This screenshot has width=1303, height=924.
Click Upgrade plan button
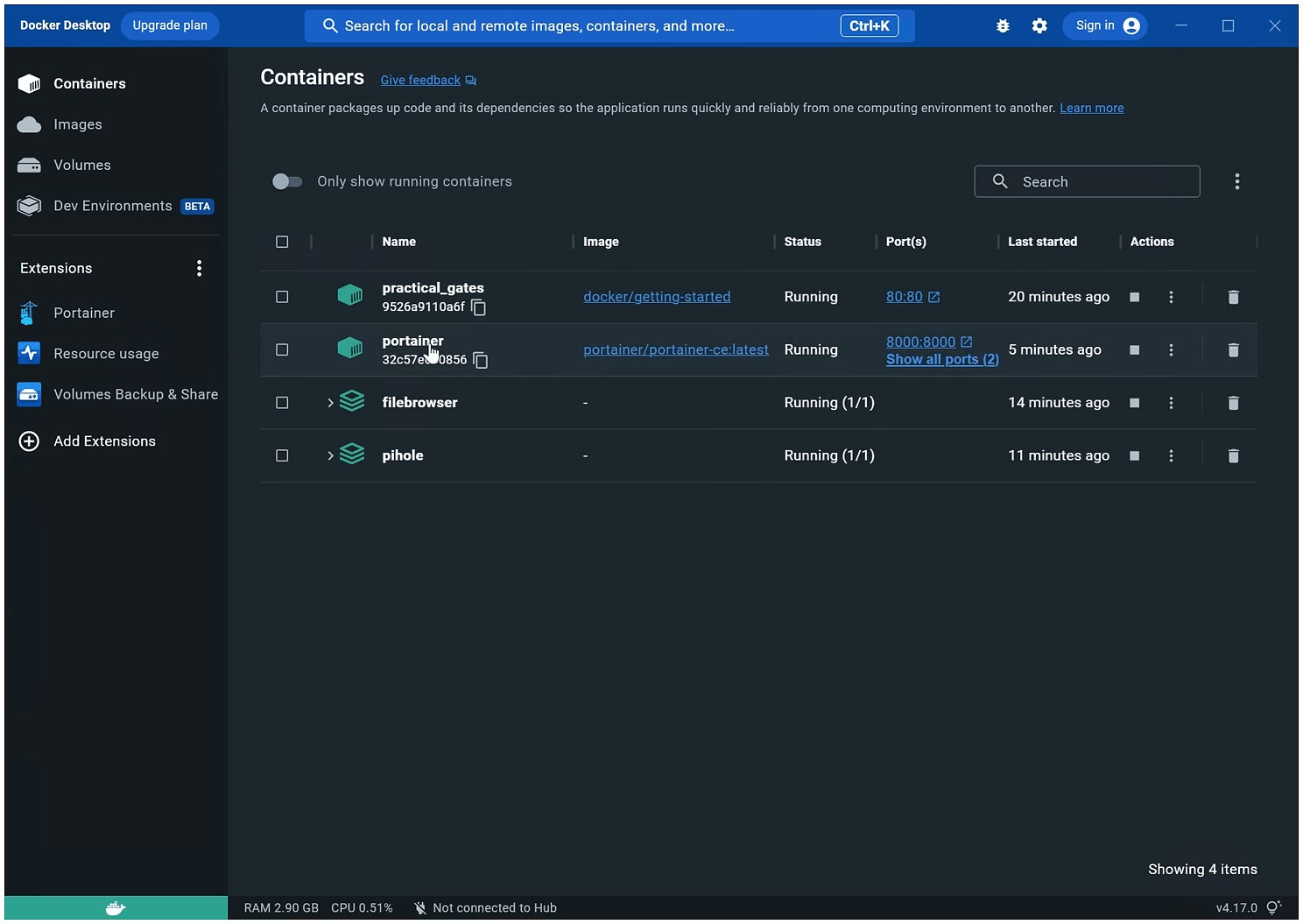pos(170,25)
